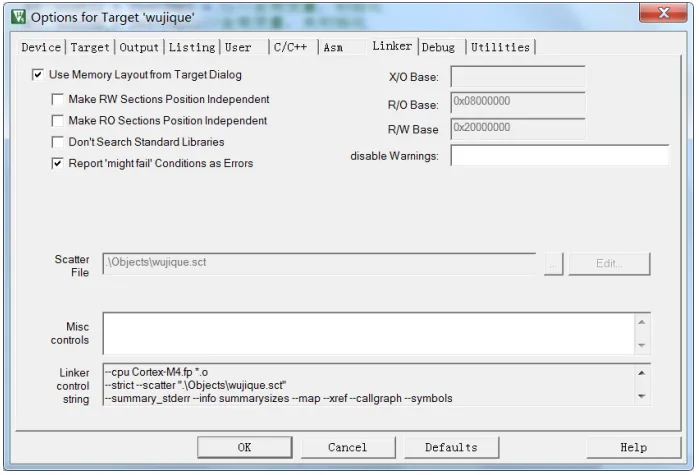The image size is (699, 475).
Task: Focus the disable Warnings input field
Action: point(559,155)
